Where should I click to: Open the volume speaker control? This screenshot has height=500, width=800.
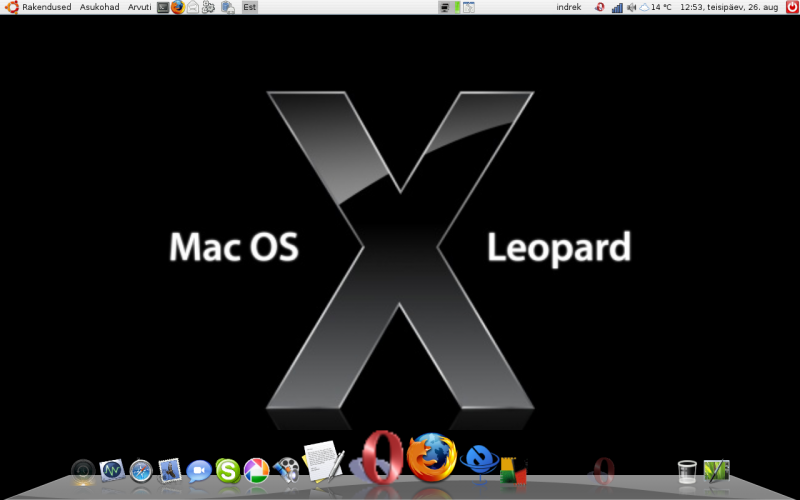[x=631, y=7]
